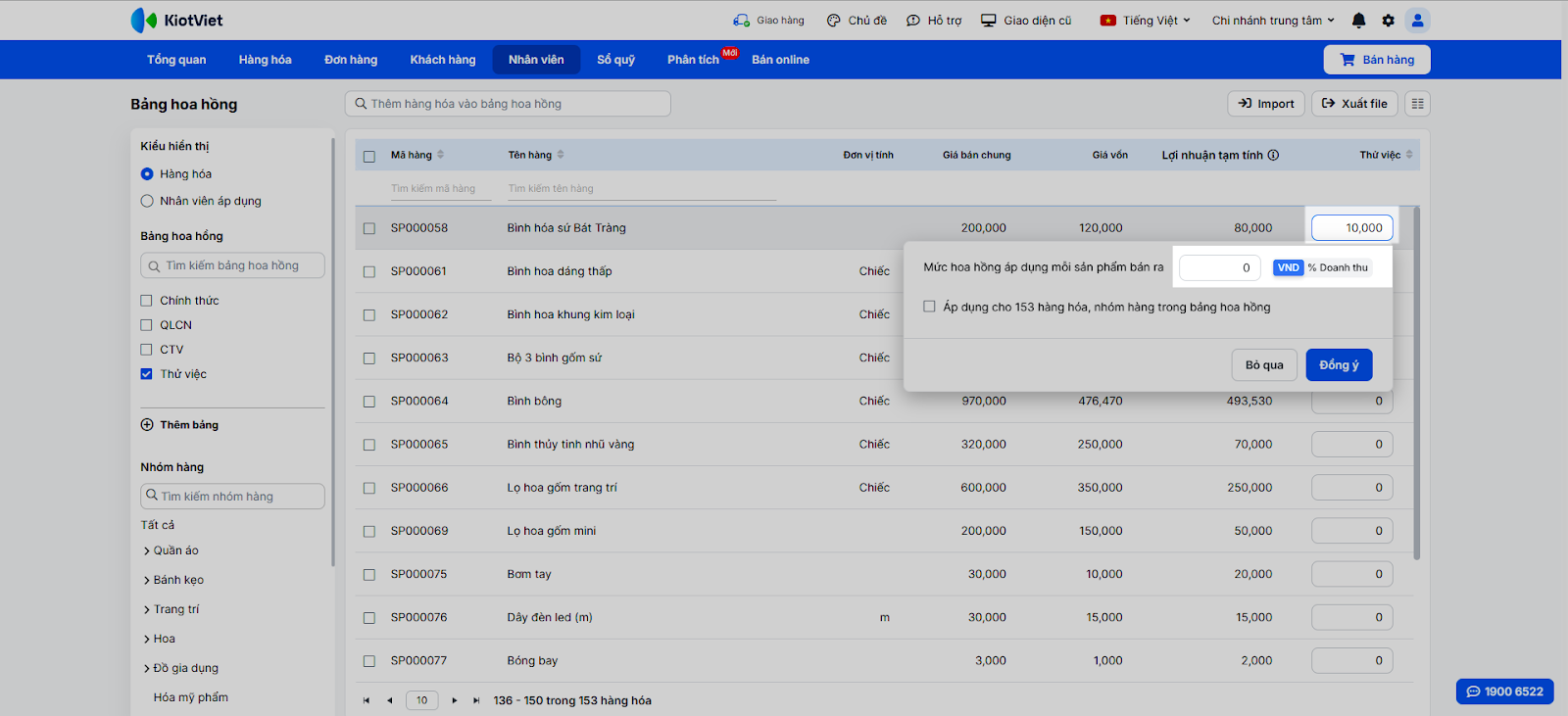Jump to first page pagination arrow
The height and width of the screenshot is (716, 1568).
pyautogui.click(x=367, y=700)
